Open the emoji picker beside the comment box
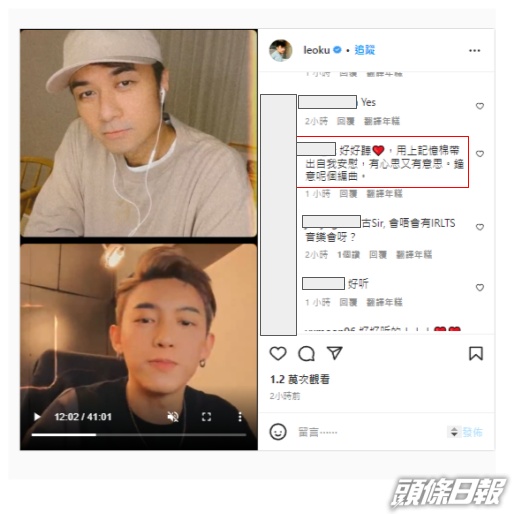Viewport: 512px width, 514px height. pyautogui.click(x=278, y=432)
